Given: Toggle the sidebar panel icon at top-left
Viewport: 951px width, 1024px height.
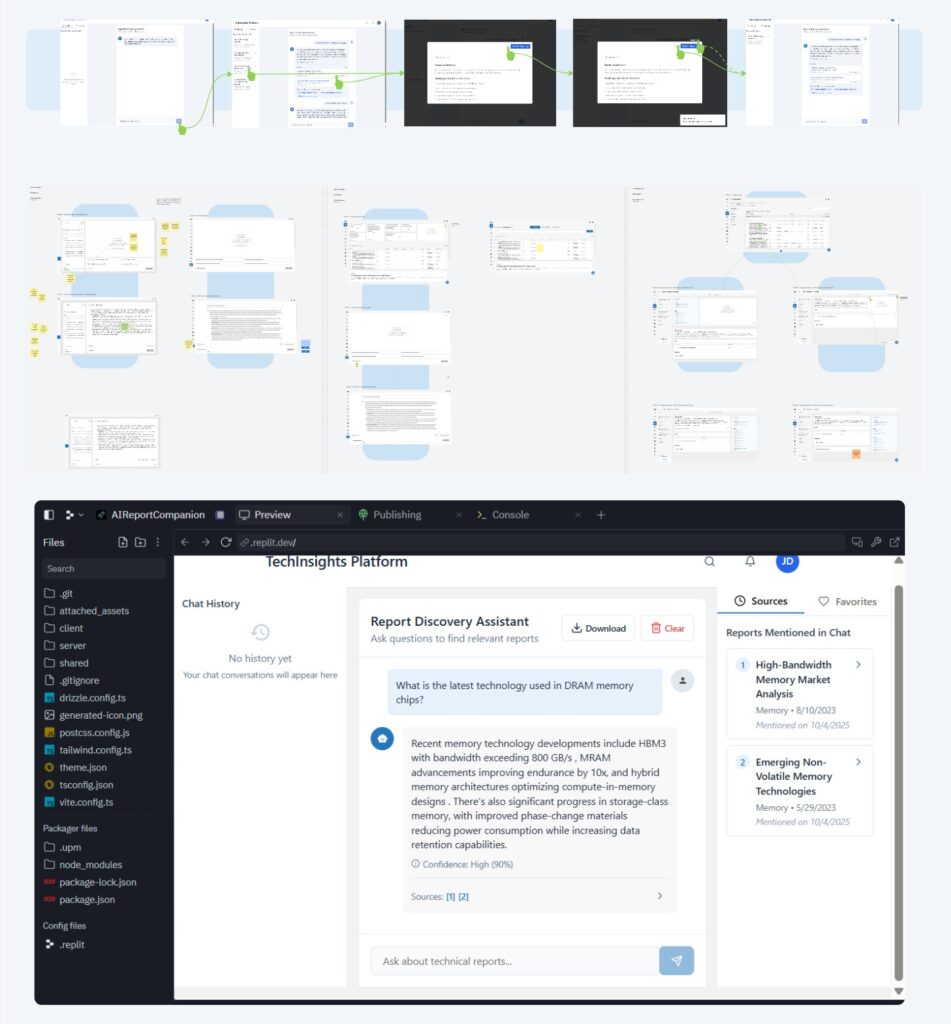Looking at the screenshot, I should [x=49, y=515].
